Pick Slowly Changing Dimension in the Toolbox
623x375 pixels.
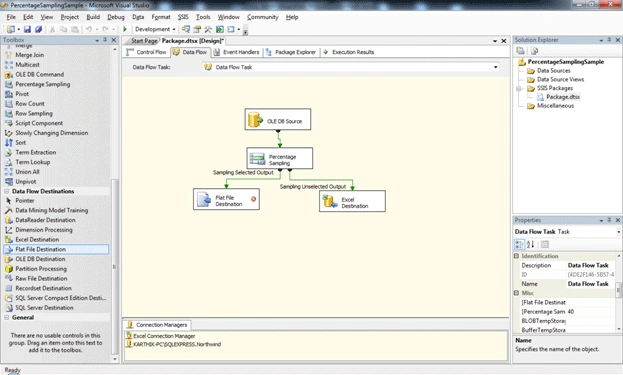52,133
